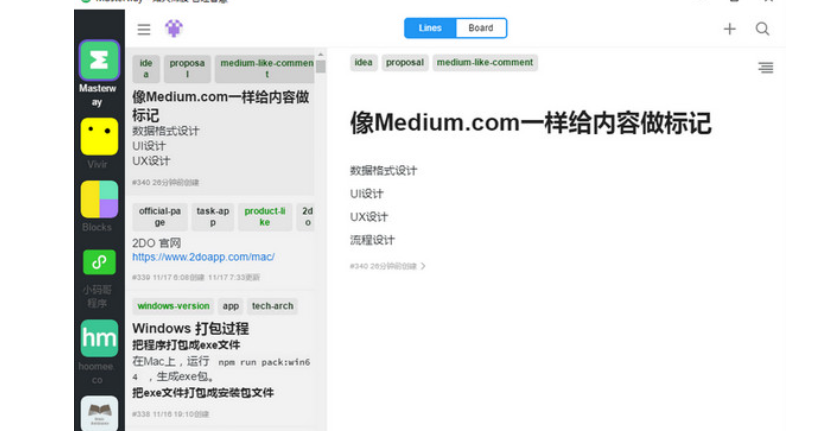Select the yellow Vivir workspace icon
Viewport: 835px width, 431px height.
99,137
